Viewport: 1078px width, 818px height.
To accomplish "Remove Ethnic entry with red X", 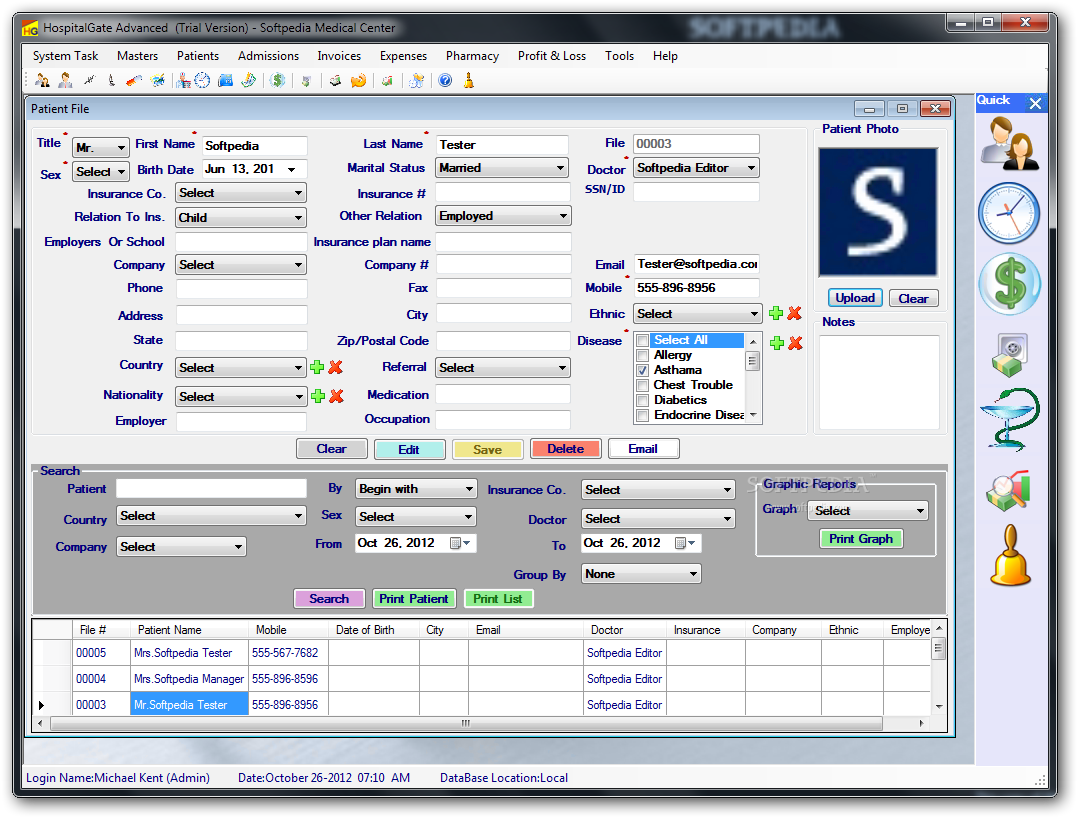I will click(x=795, y=313).
